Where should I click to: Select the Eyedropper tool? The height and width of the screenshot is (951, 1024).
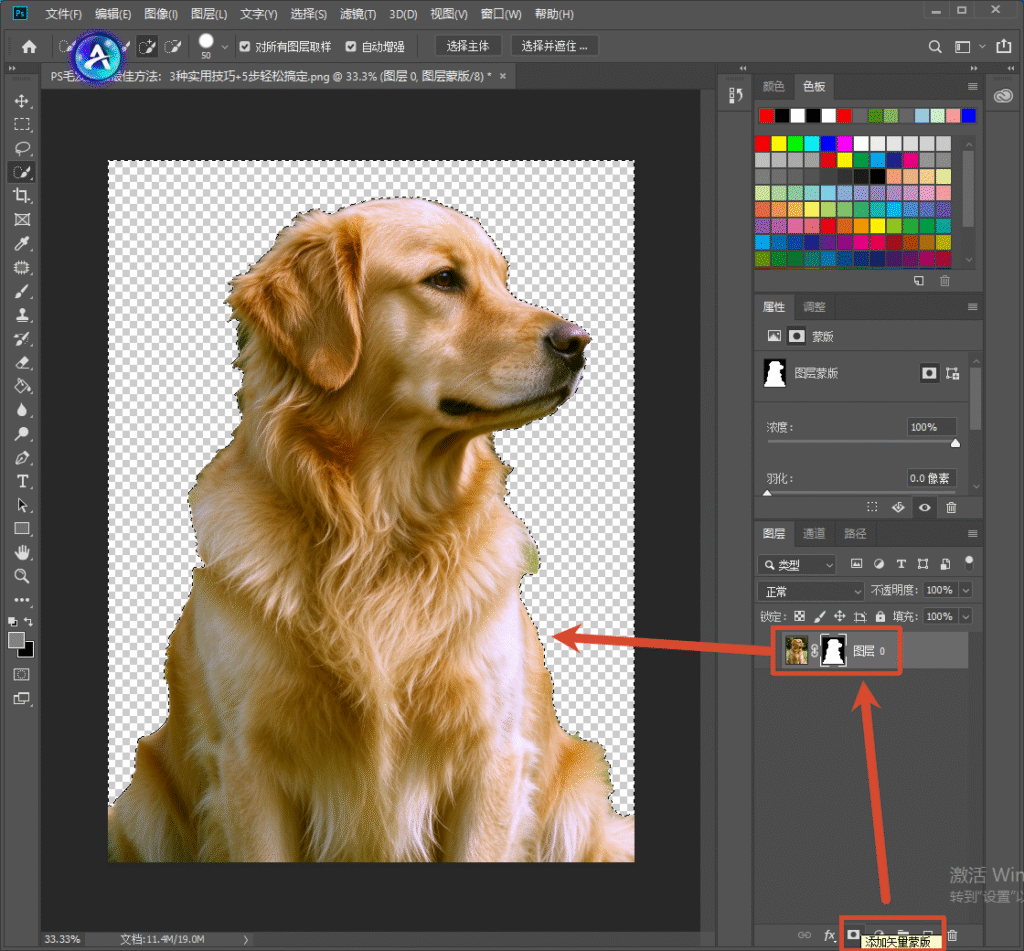(22, 244)
